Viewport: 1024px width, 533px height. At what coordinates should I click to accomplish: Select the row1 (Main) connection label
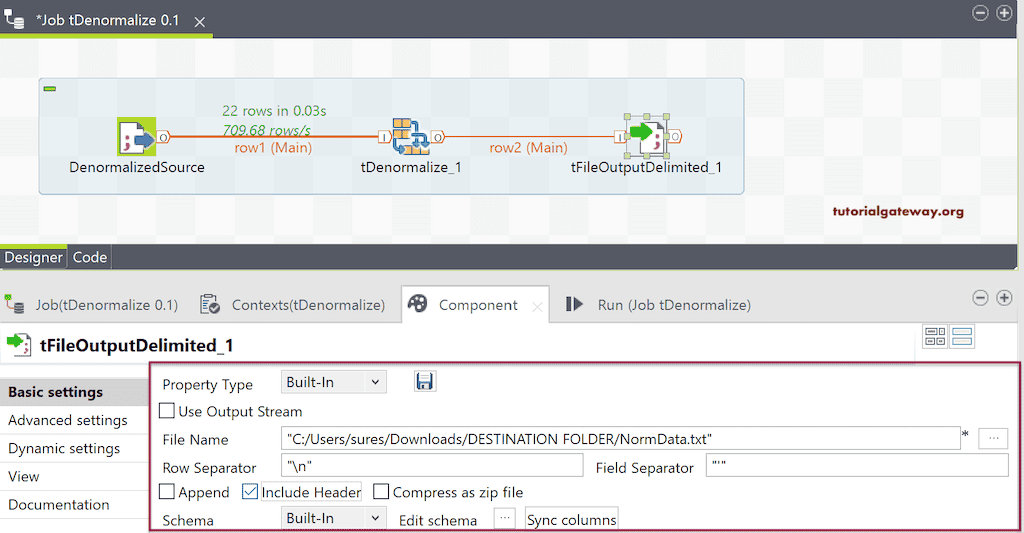click(274, 148)
